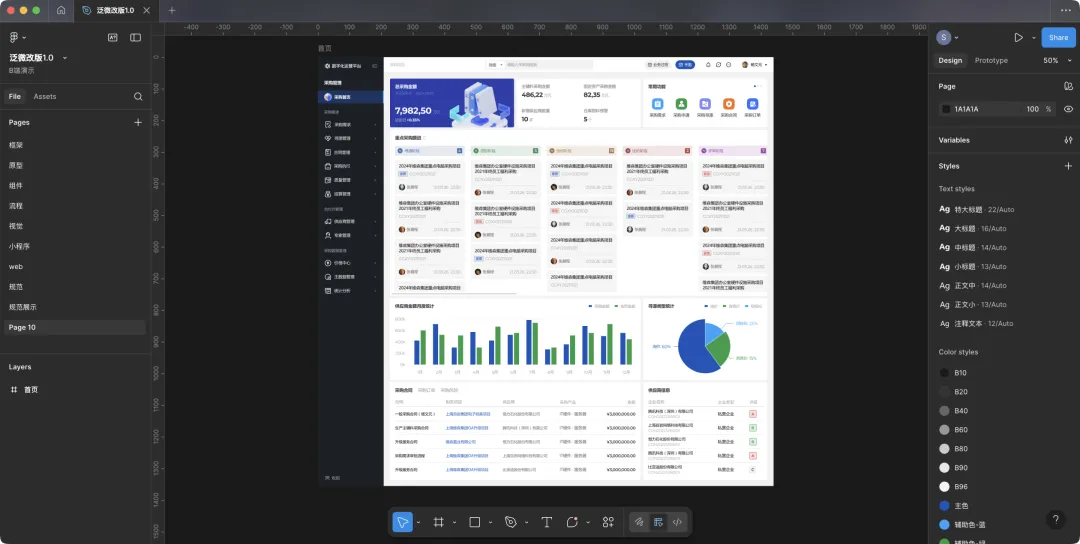The width and height of the screenshot is (1080, 544).
Task: Switch to Dev Mode toggle
Action: (678, 522)
